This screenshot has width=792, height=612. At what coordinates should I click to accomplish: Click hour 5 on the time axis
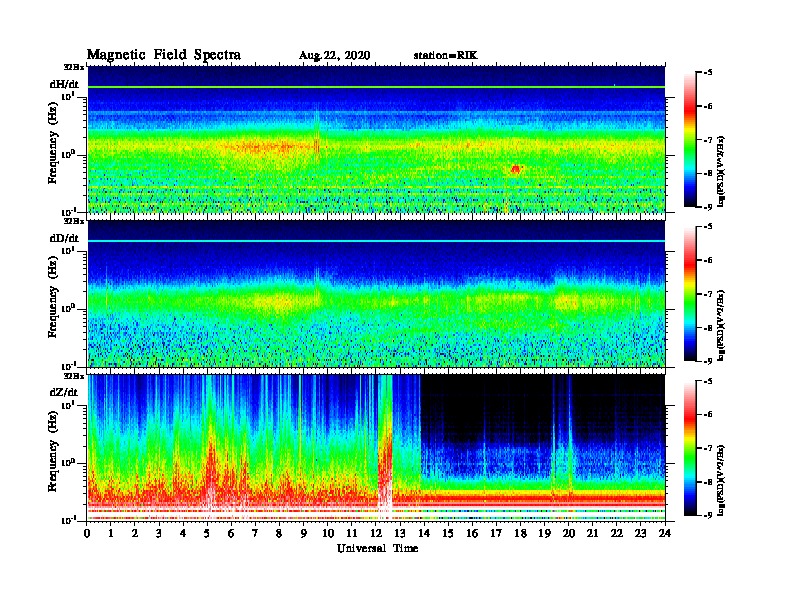[x=207, y=533]
